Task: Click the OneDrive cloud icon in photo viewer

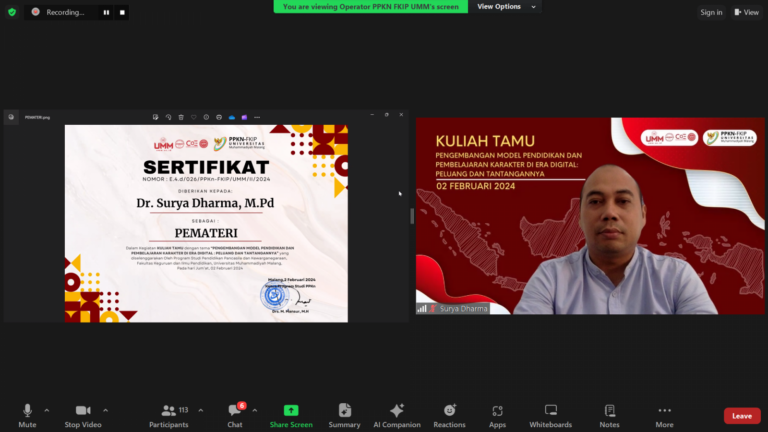Action: [232, 117]
